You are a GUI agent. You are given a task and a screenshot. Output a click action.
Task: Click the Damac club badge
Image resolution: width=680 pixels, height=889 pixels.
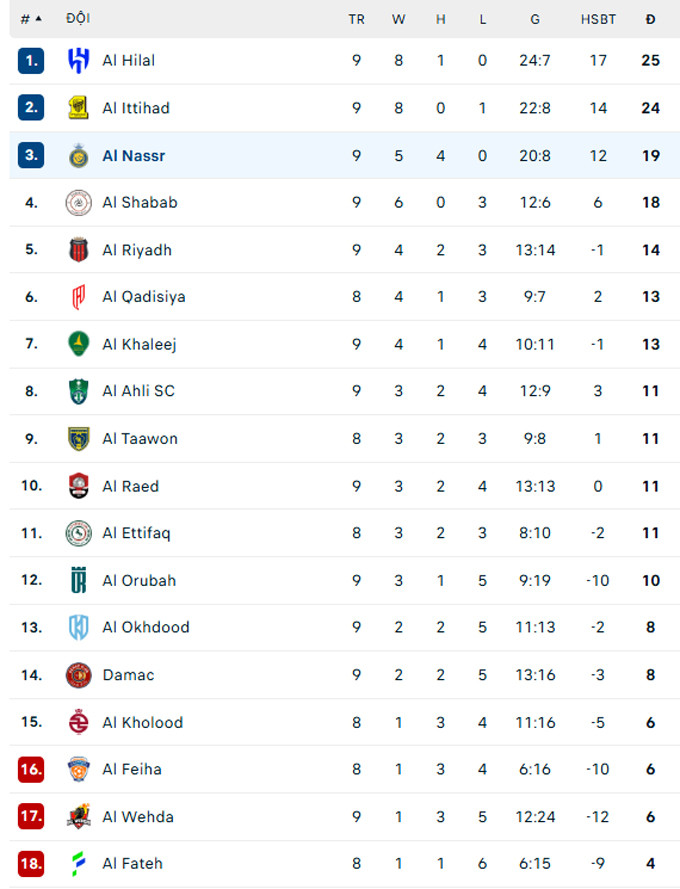coord(78,675)
